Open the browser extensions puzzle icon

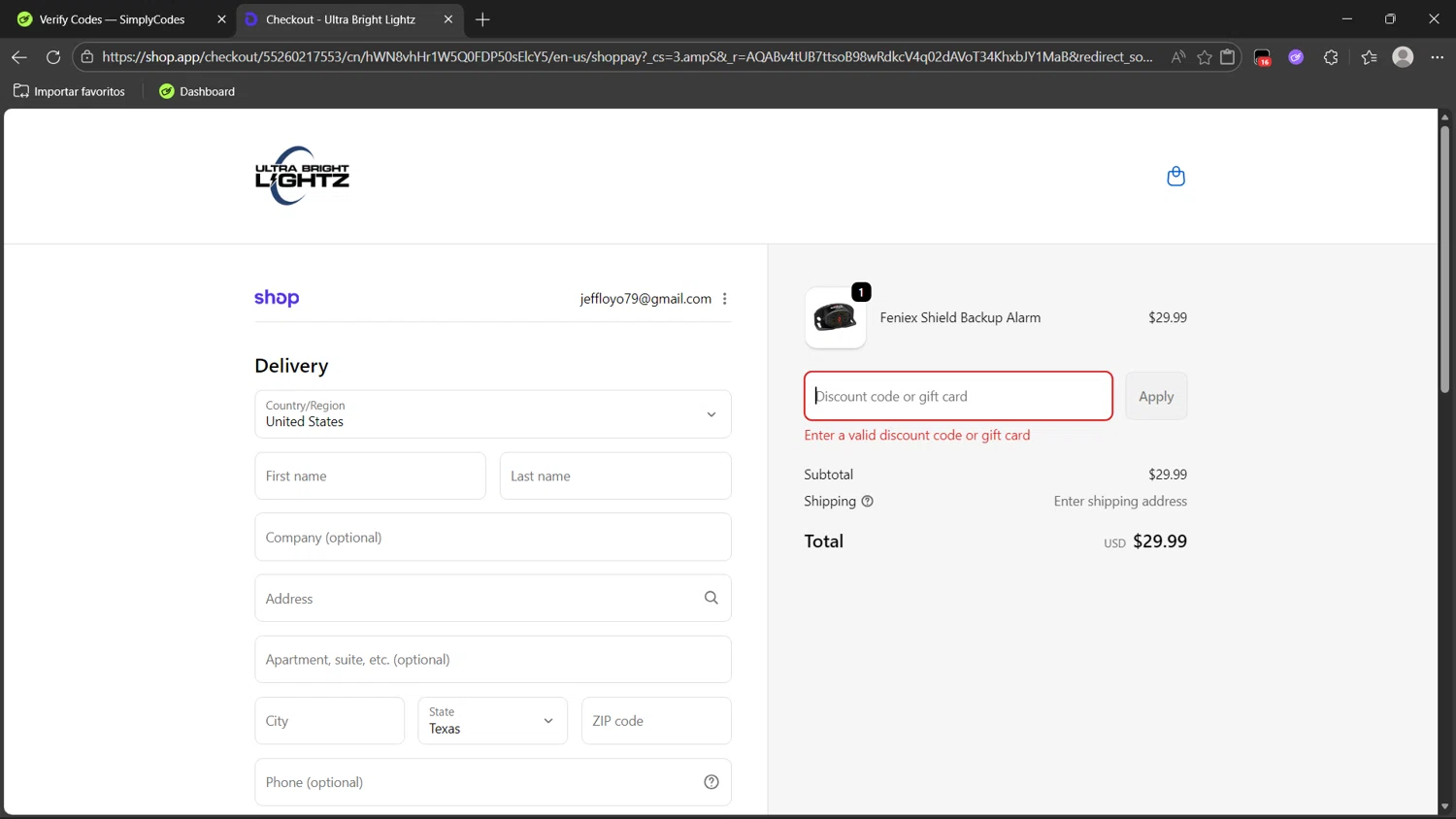point(1331,57)
